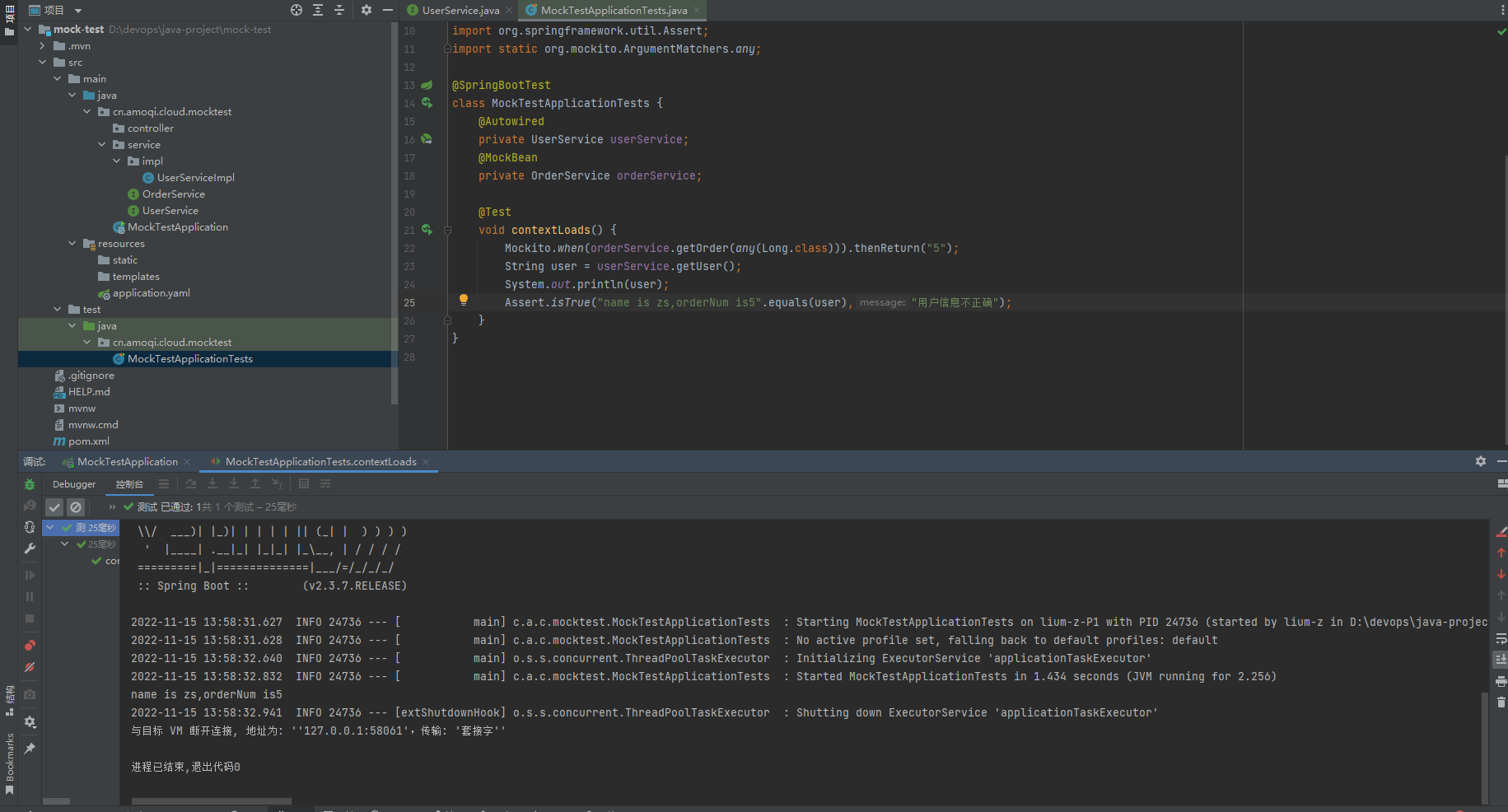Click the camera snapshot icon in debugger sidebar

30,696
